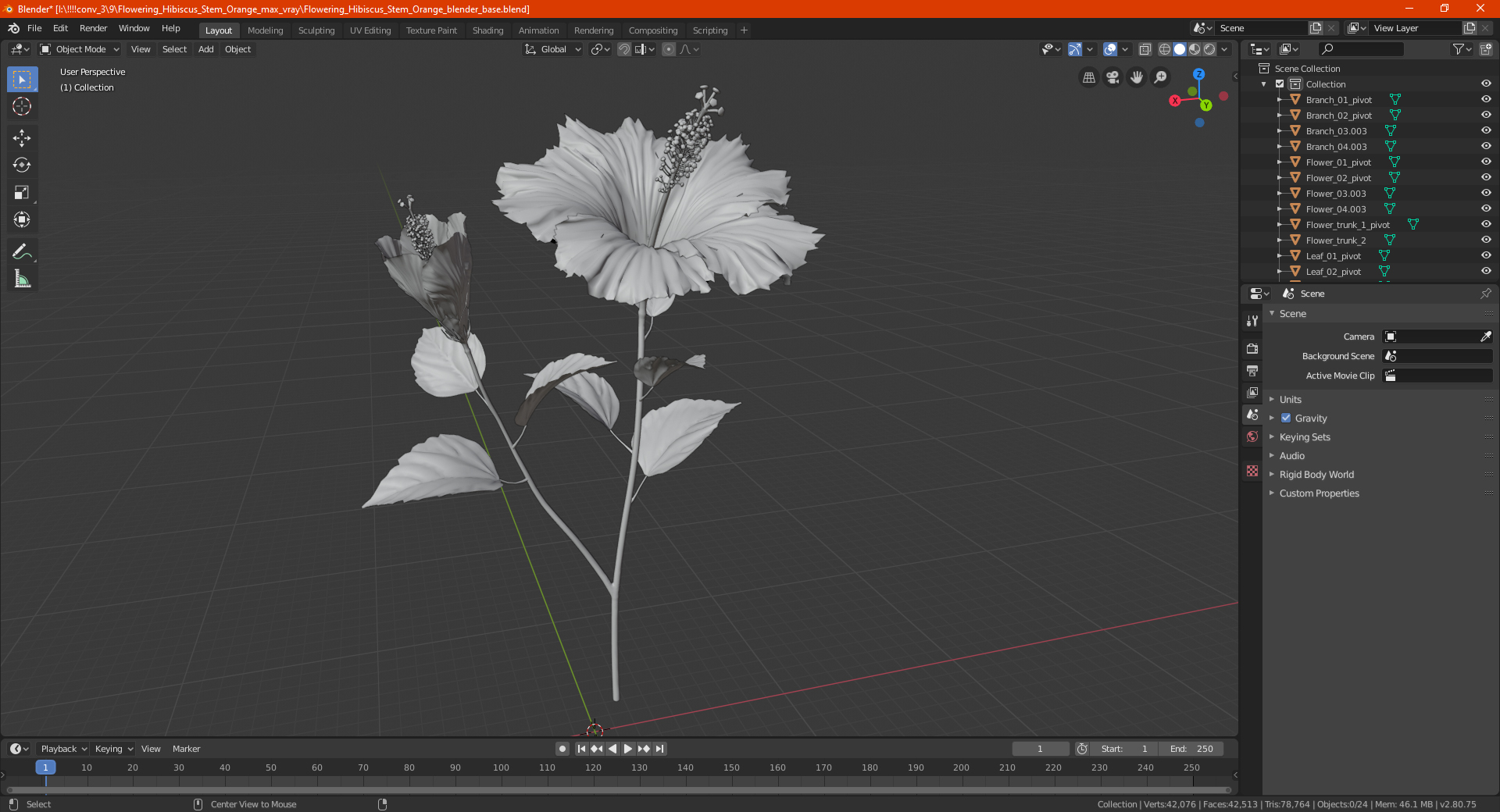This screenshot has width=1500, height=812.
Task: Switch to the Sculpting workspace tab
Action: (x=316, y=30)
